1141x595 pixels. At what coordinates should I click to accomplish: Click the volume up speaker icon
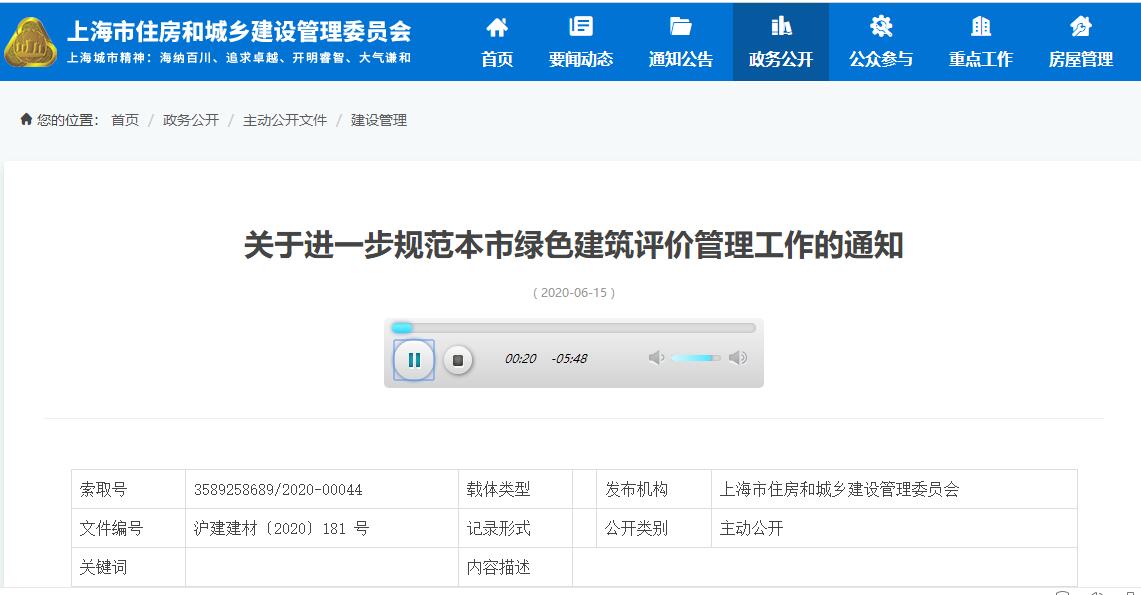[x=738, y=357]
